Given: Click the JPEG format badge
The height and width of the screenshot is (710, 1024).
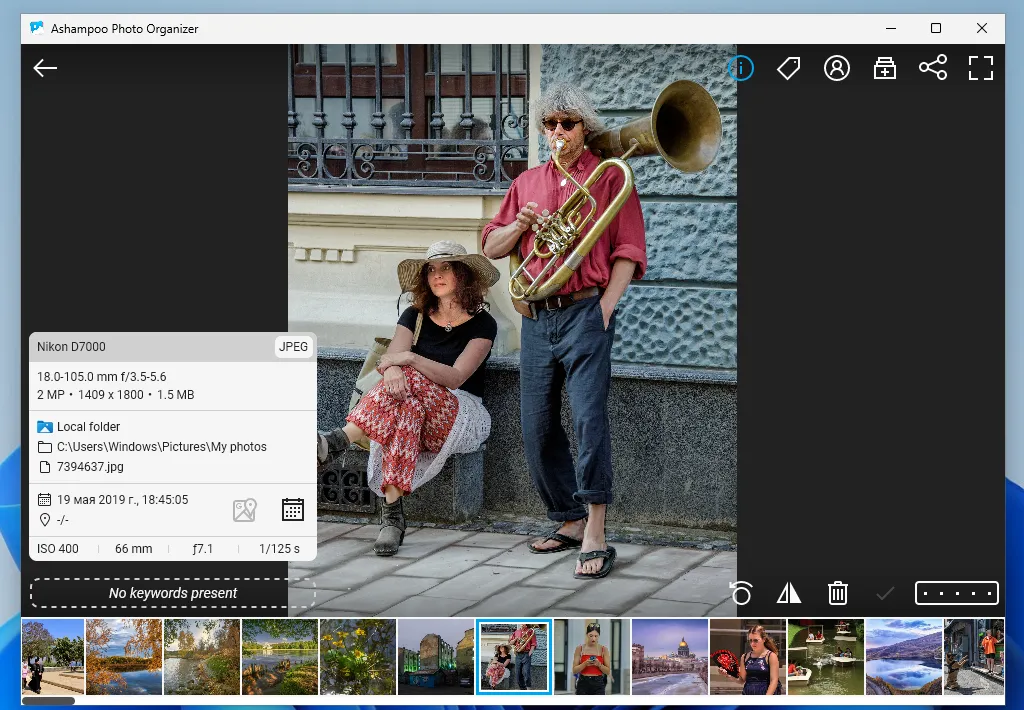Looking at the screenshot, I should (x=293, y=346).
